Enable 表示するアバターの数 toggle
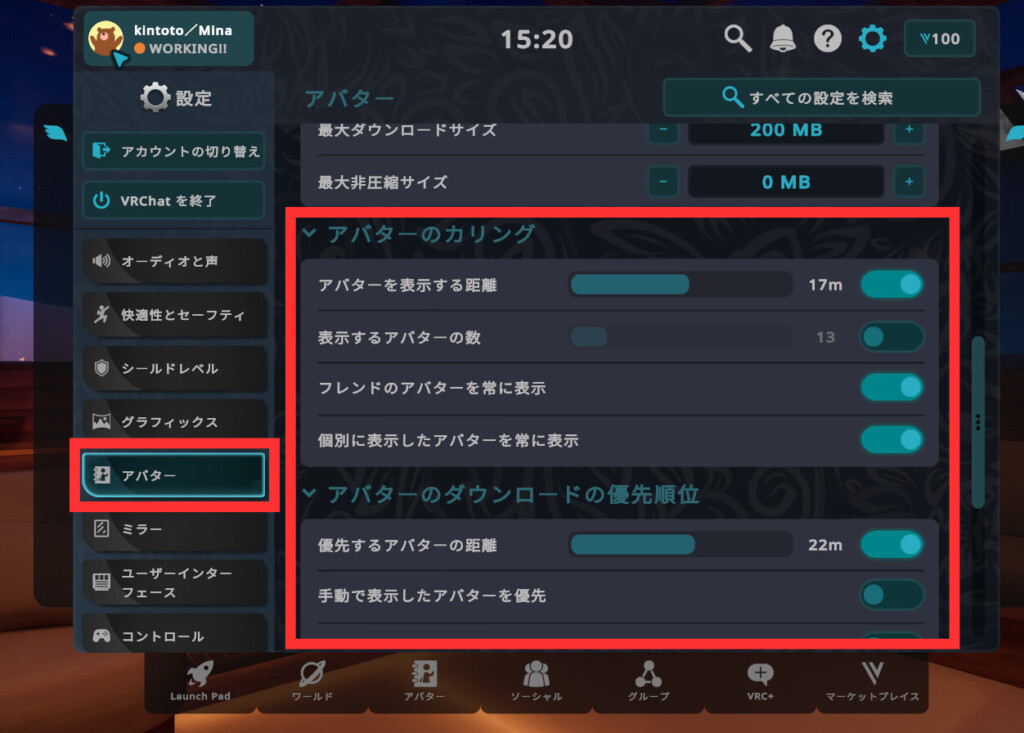The width and height of the screenshot is (1024, 733). (x=891, y=337)
